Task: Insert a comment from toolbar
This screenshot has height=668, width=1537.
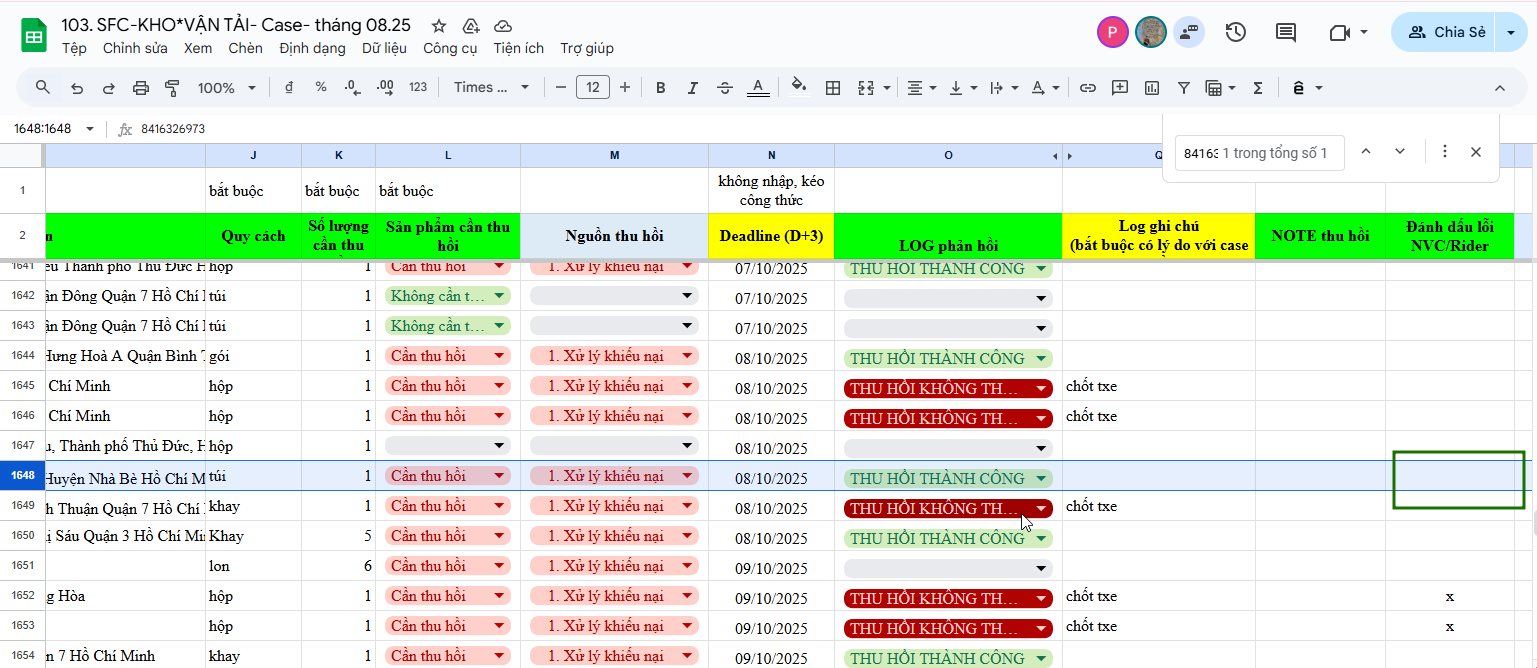Action: click(1120, 88)
